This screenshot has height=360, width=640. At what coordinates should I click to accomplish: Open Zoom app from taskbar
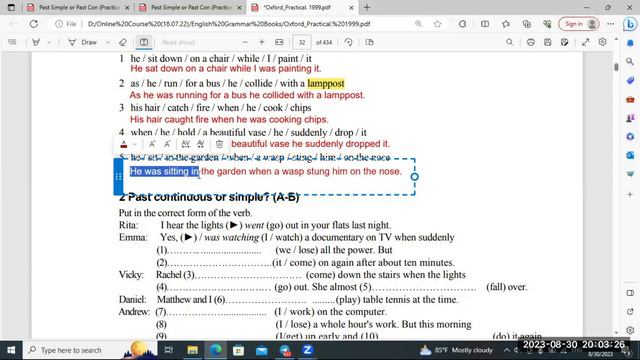[307, 350]
